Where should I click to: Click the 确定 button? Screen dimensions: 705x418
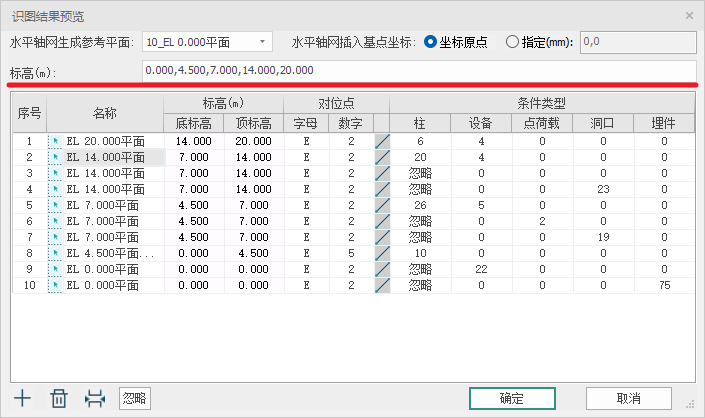(x=512, y=398)
